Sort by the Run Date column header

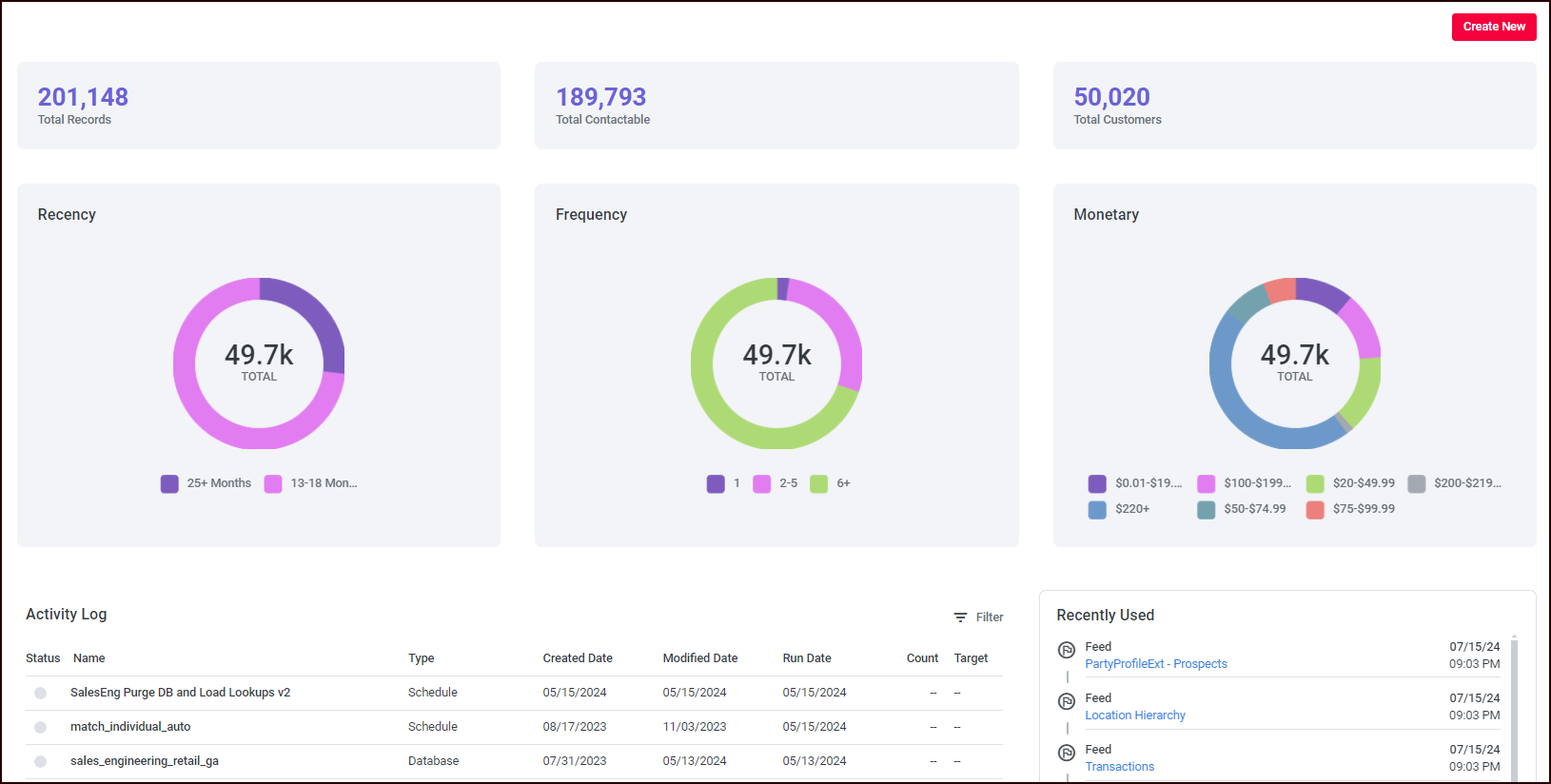pos(806,658)
